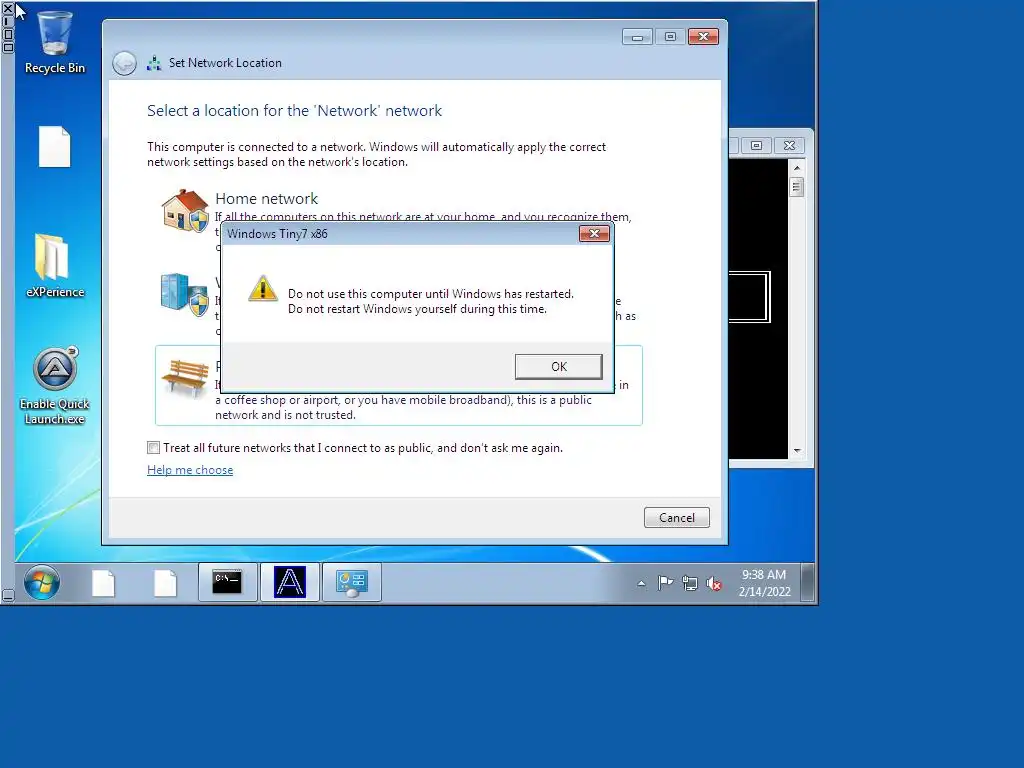Click scroll up arrow in console window
The height and width of the screenshot is (768, 1024).
tap(797, 168)
